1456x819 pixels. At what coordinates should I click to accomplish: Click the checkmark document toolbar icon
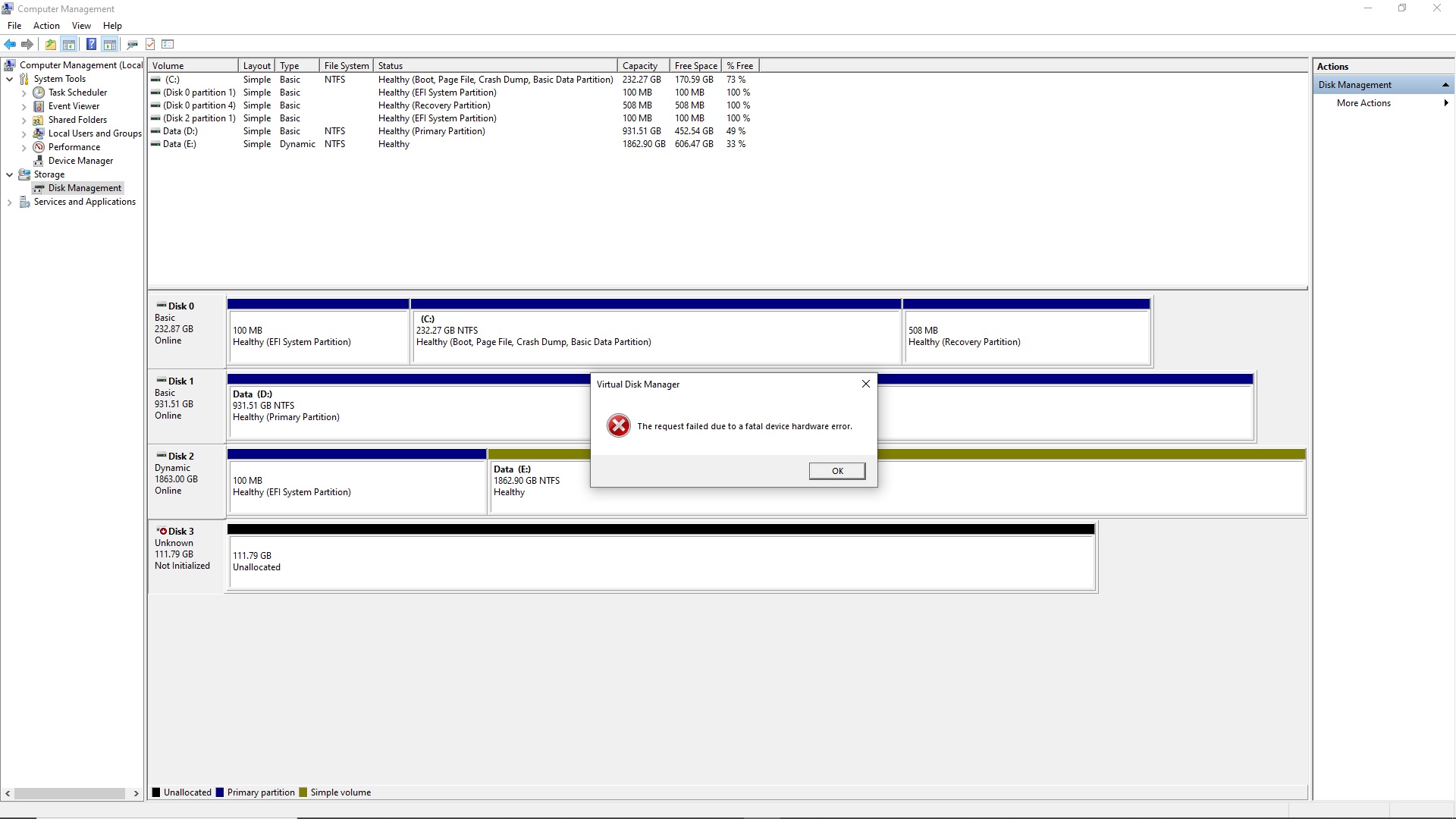coord(150,44)
